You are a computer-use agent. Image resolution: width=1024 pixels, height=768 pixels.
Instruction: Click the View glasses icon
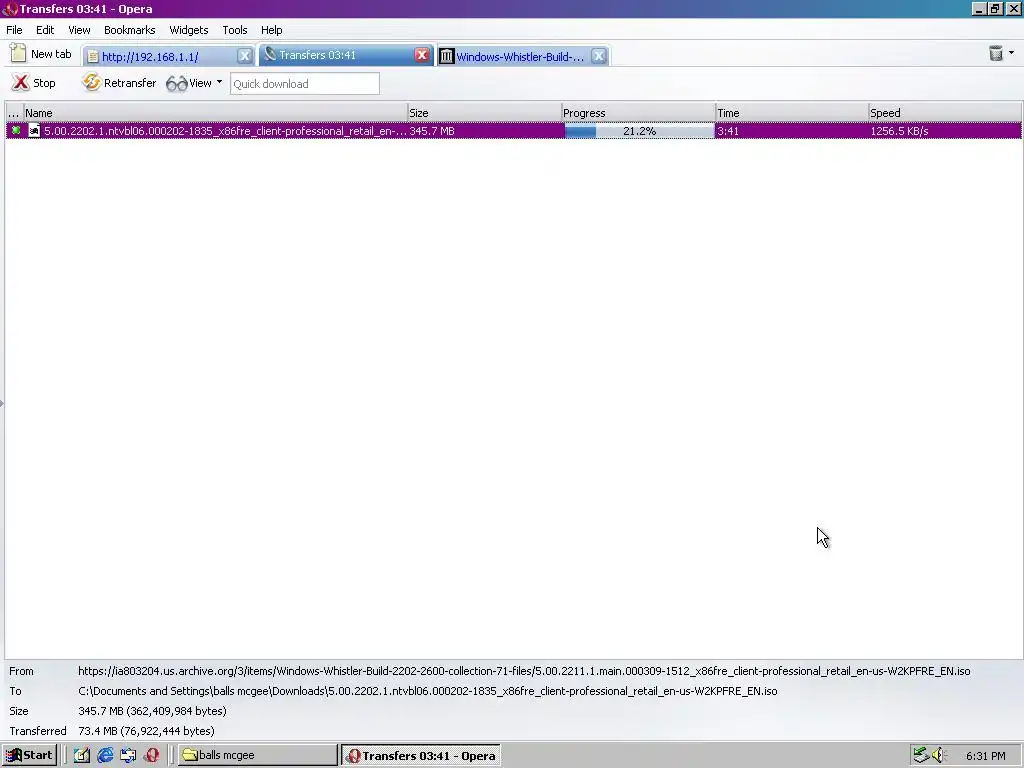click(x=176, y=84)
